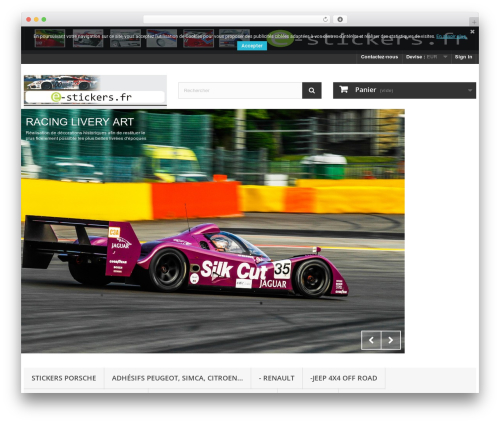Open new browser tab plus button
The image size is (500, 423).
pyautogui.click(x=474, y=22)
